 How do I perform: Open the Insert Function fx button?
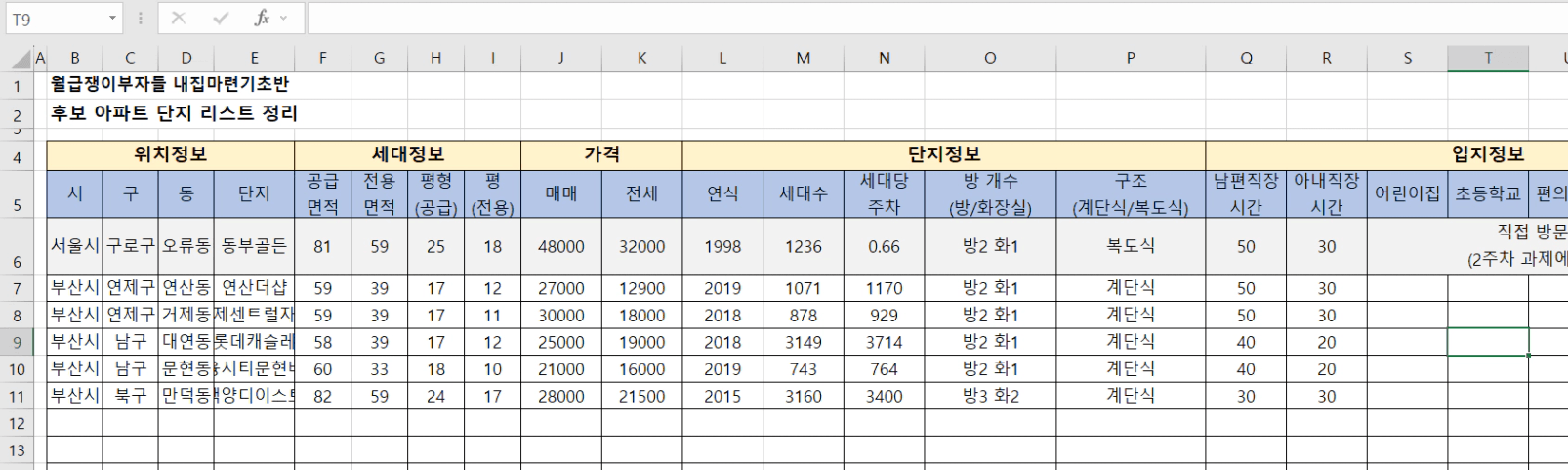[262, 18]
